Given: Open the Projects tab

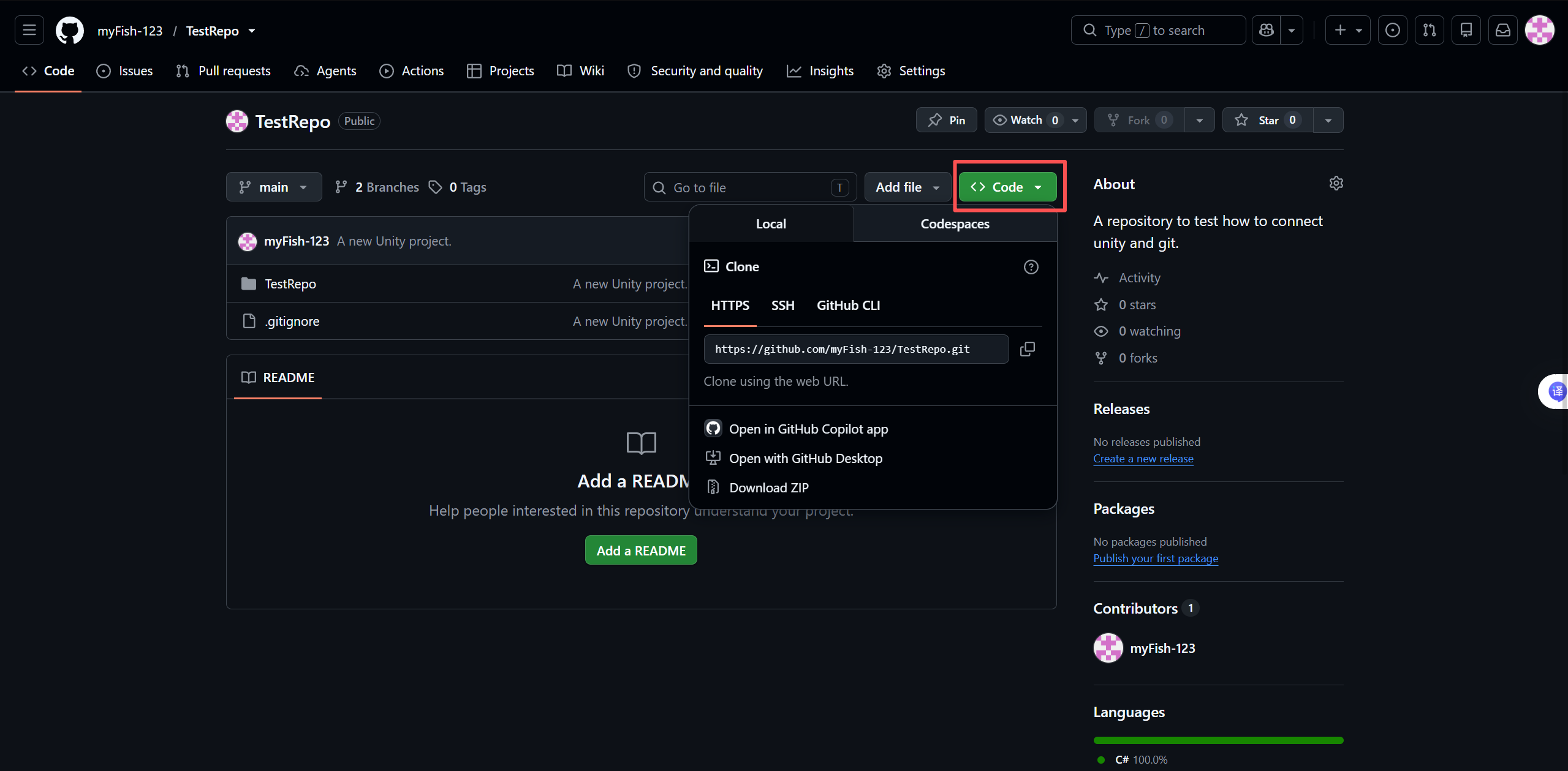Looking at the screenshot, I should click(500, 71).
